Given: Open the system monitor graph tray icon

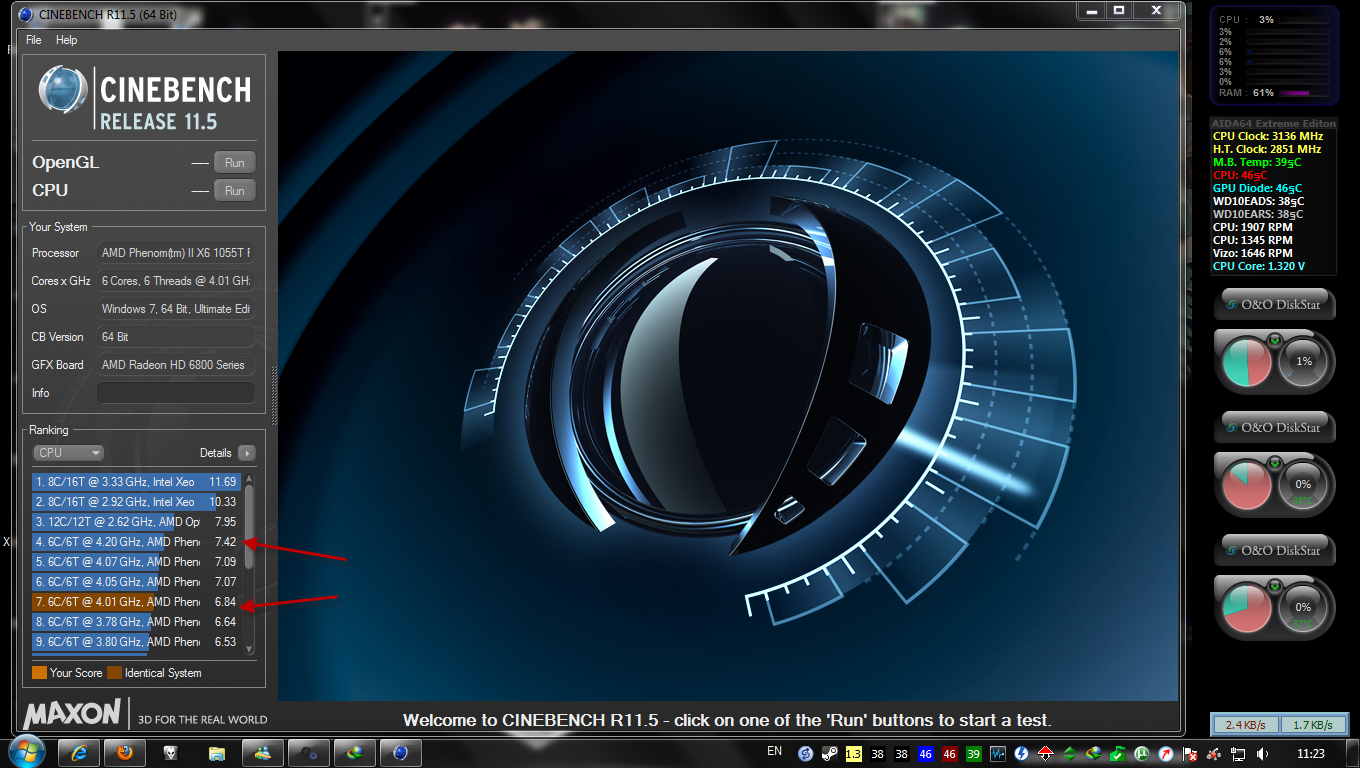Looking at the screenshot, I should [997, 753].
